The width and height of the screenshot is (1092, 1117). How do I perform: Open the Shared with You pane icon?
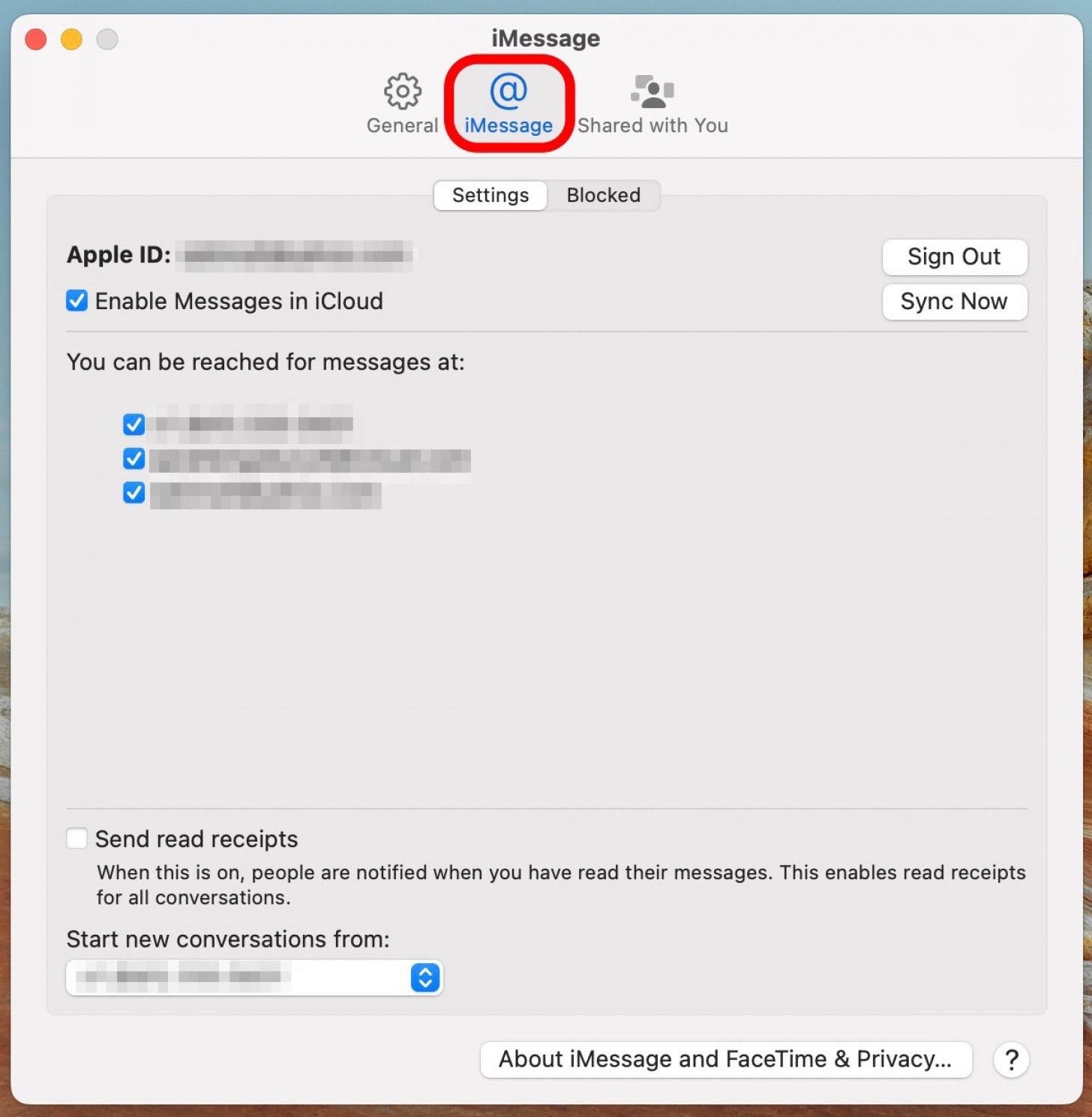click(652, 92)
